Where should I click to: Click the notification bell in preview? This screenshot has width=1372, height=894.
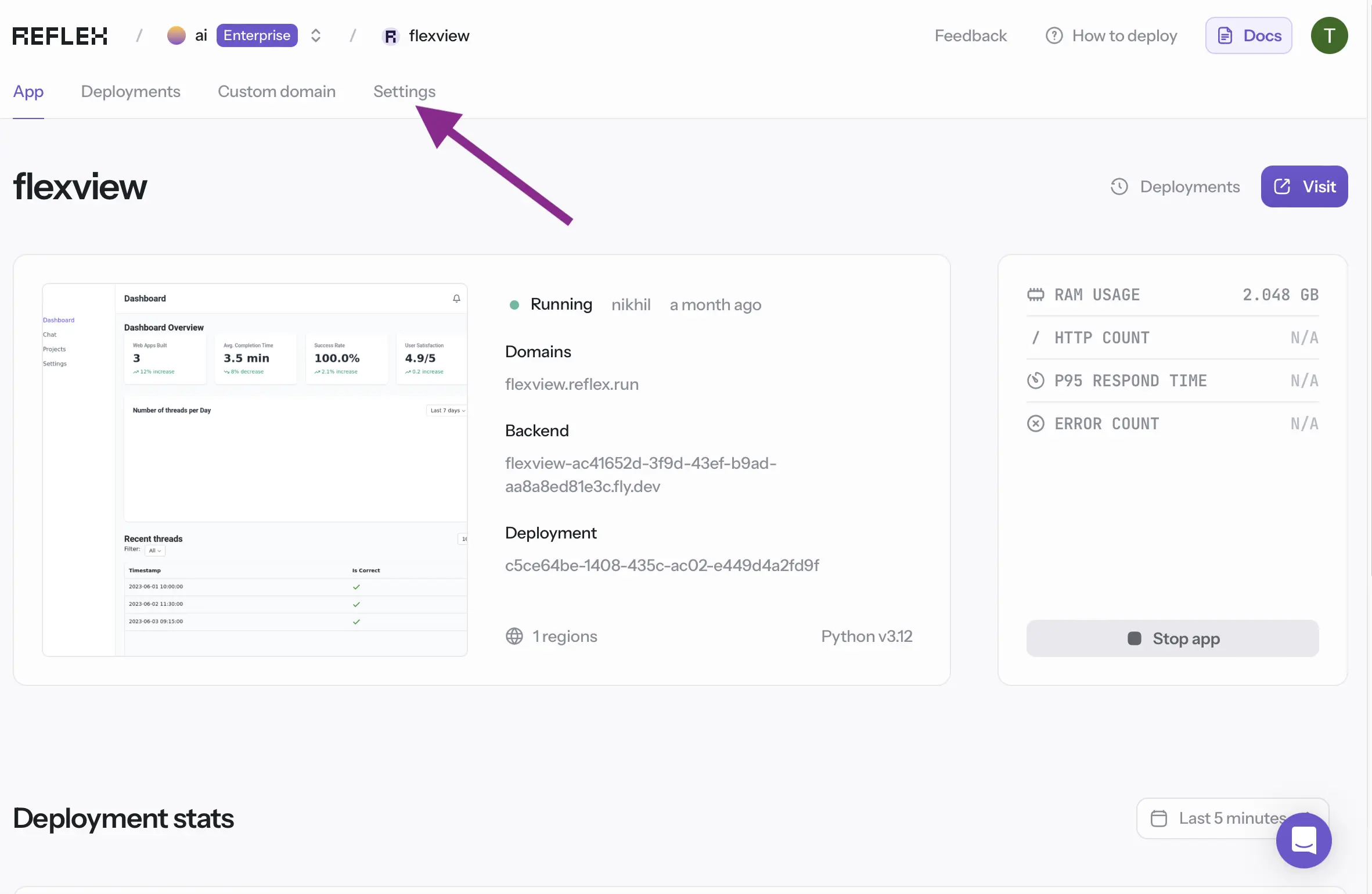pos(456,299)
